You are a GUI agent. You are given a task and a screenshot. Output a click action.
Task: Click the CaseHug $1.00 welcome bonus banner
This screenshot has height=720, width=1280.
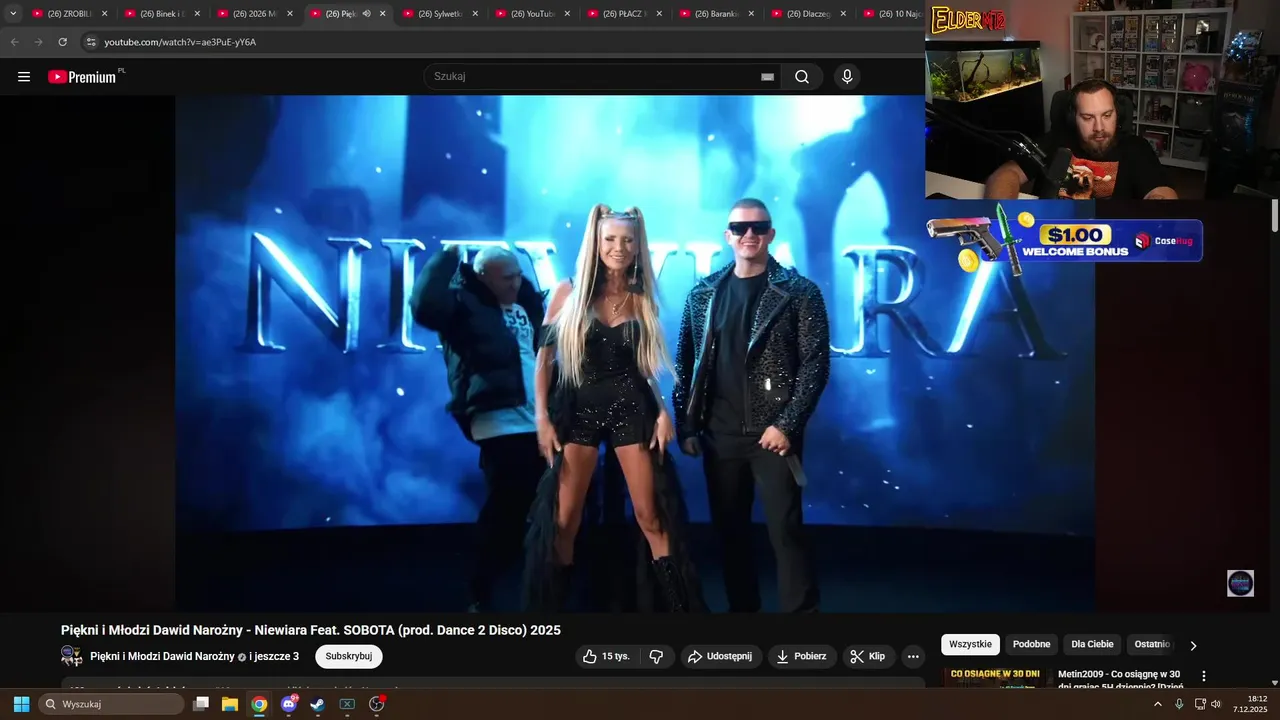click(1064, 239)
